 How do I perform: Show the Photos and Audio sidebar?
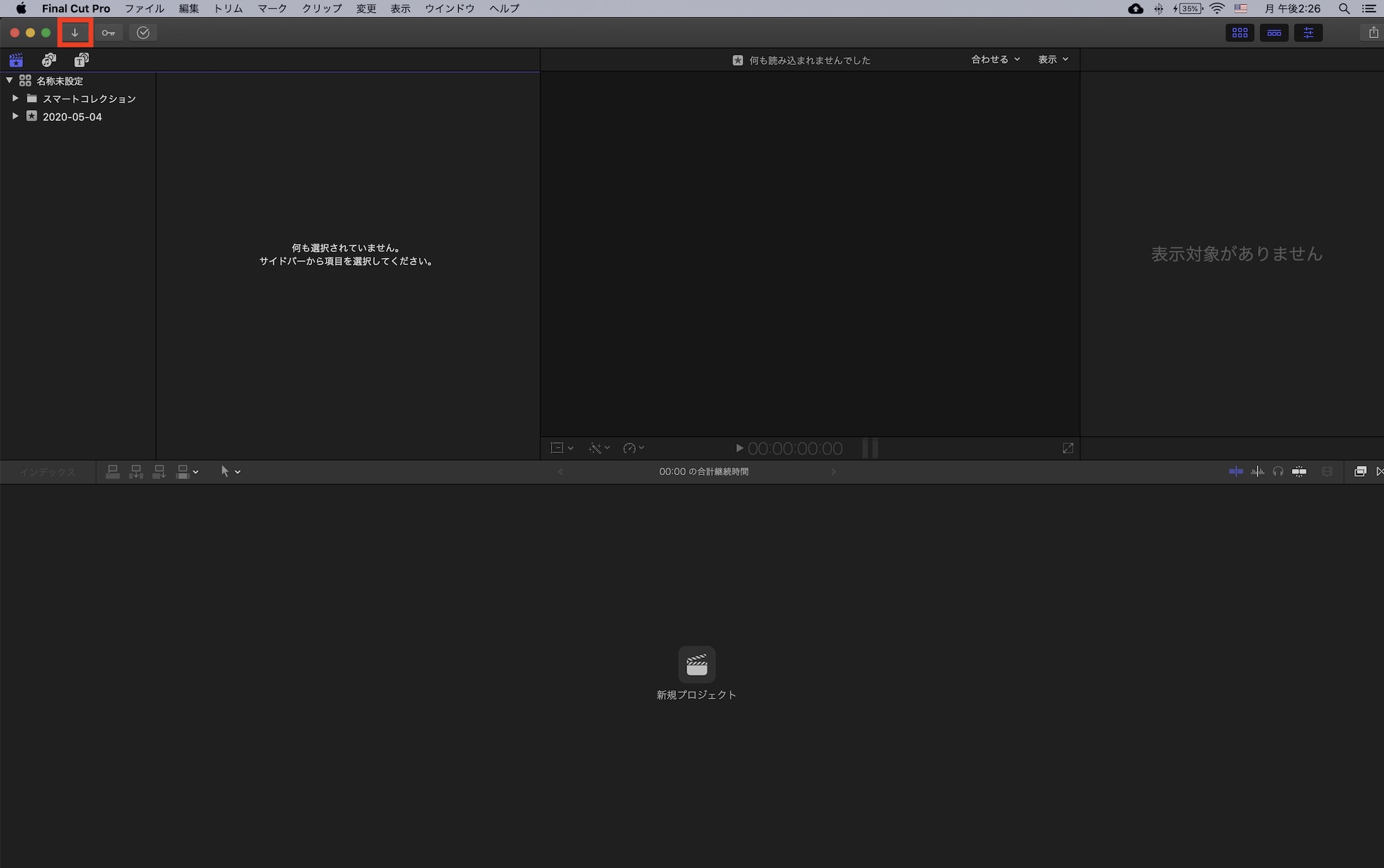tap(49, 60)
